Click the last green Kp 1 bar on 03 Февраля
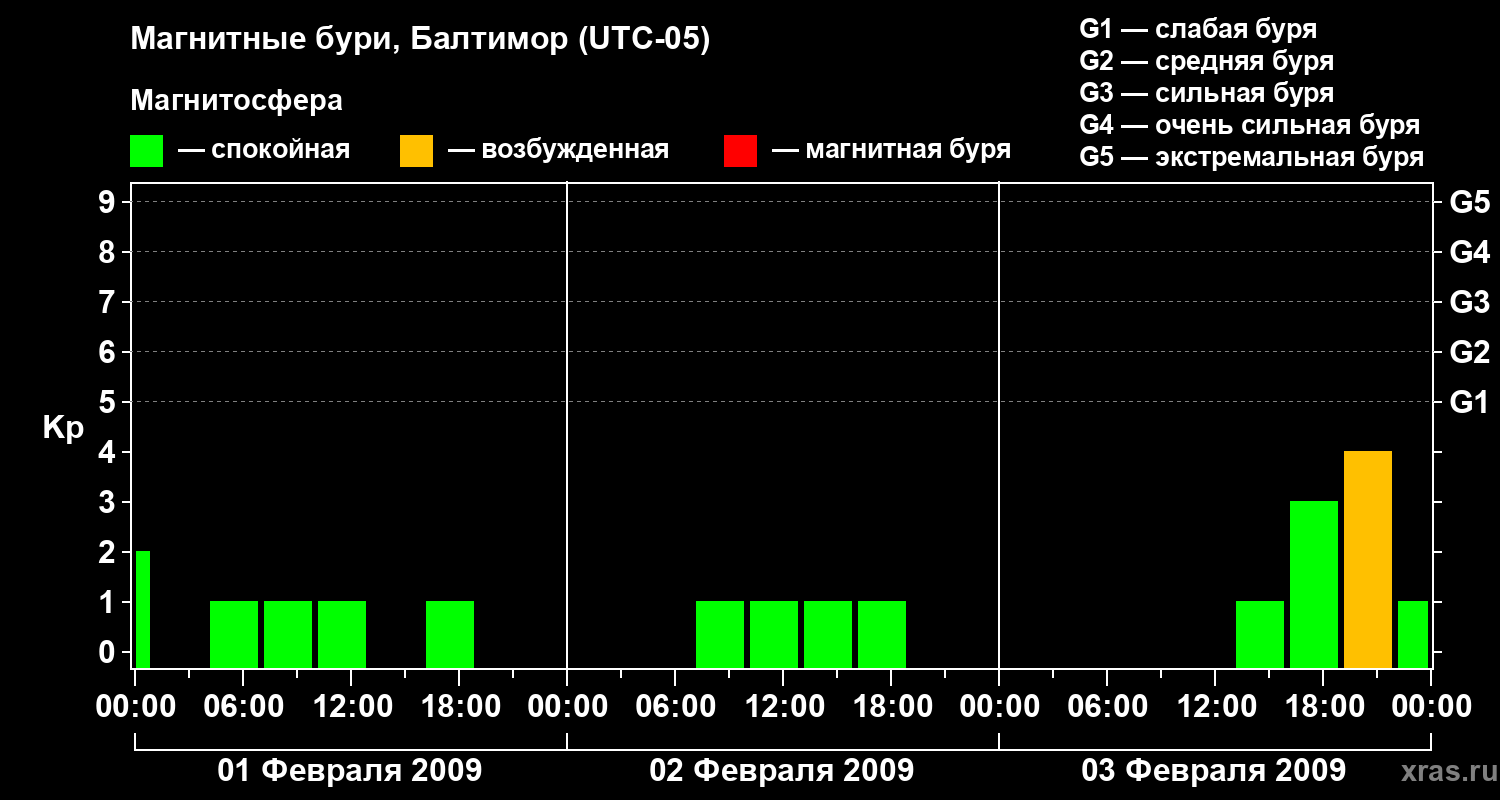Image resolution: width=1500 pixels, height=800 pixels. coord(1413,634)
